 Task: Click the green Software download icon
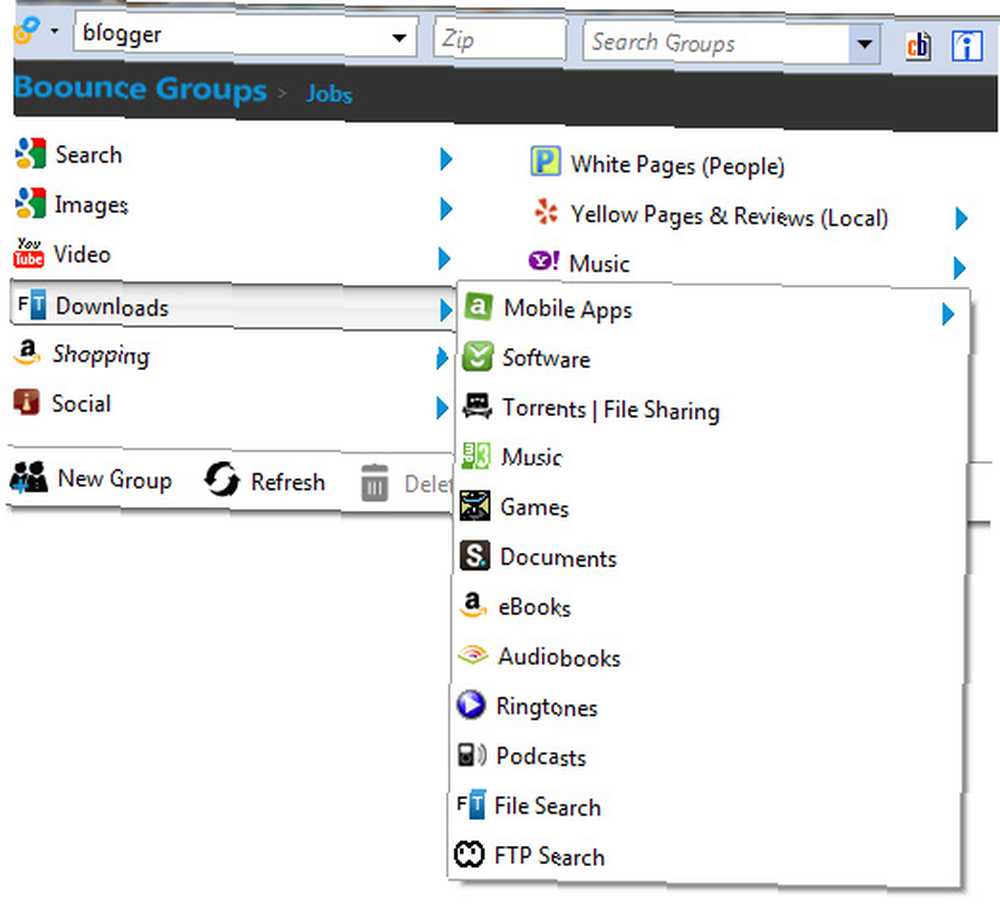point(477,357)
